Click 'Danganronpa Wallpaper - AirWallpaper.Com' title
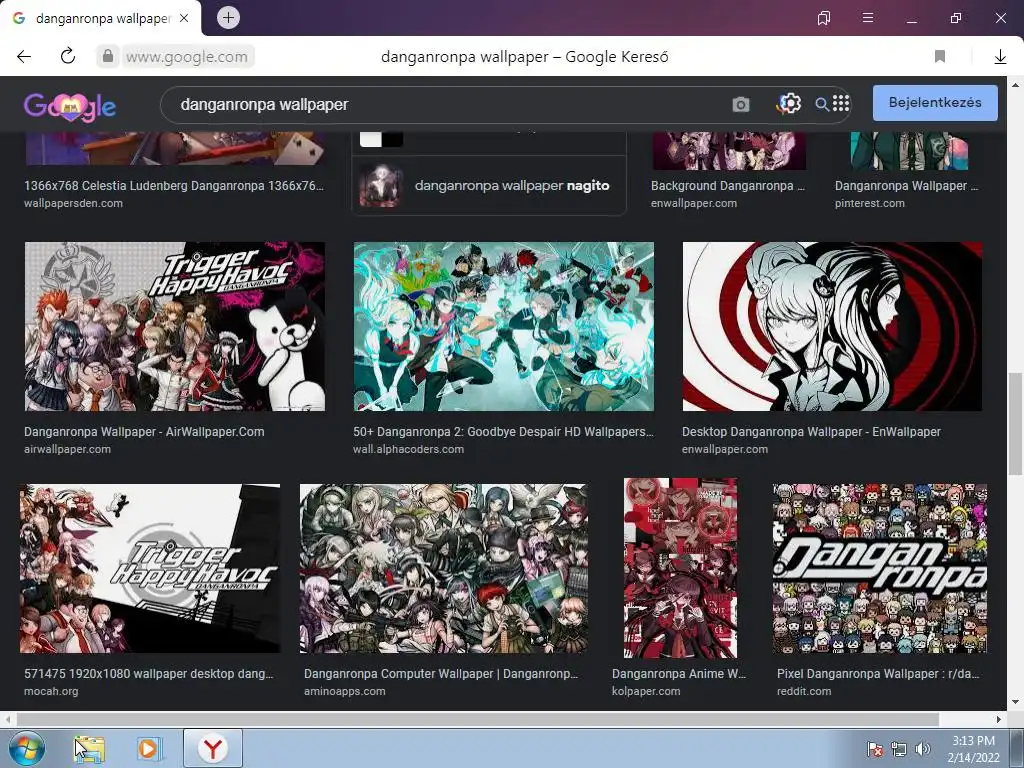This screenshot has height=768, width=1024. click(144, 432)
